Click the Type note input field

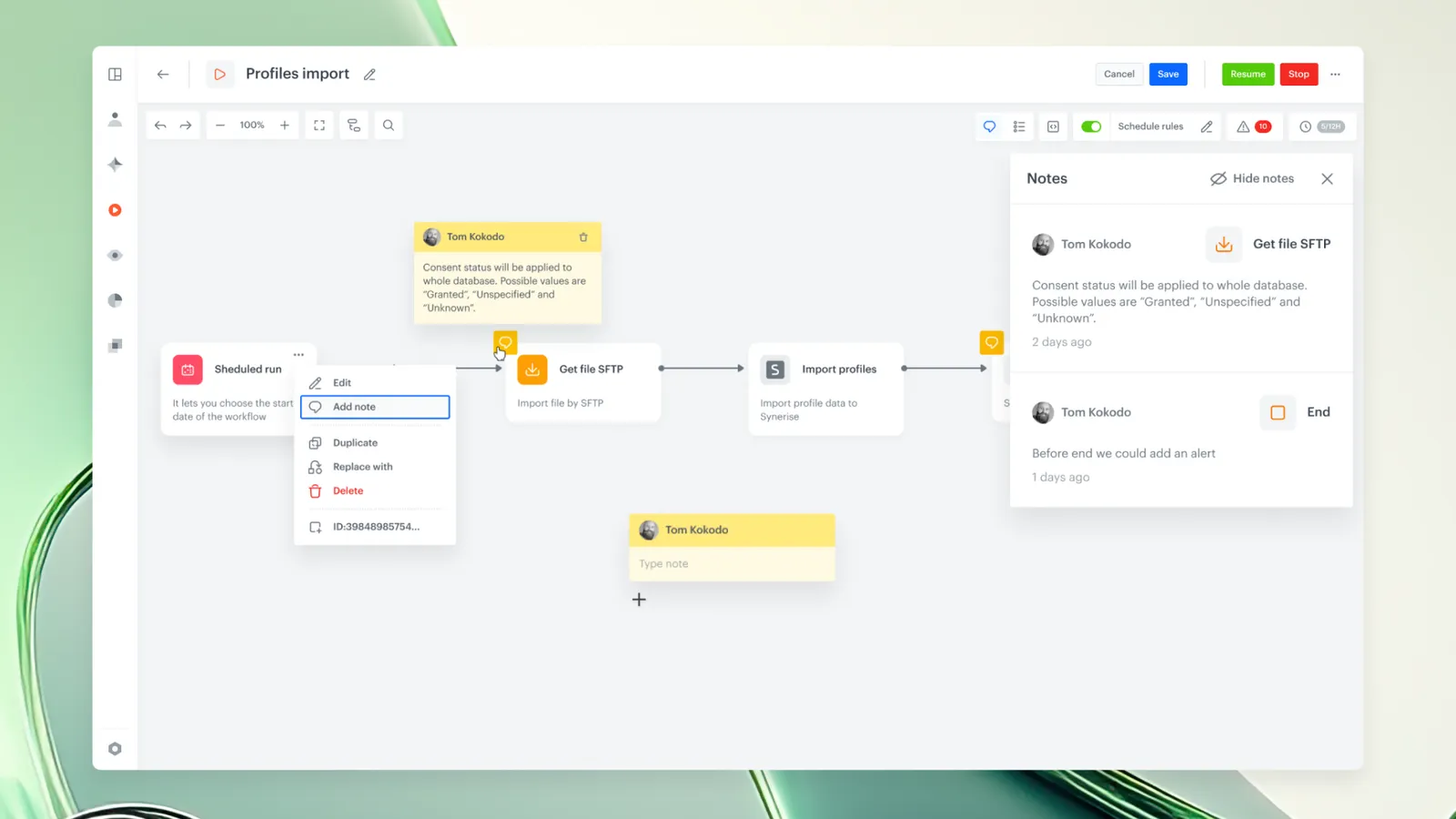732,564
